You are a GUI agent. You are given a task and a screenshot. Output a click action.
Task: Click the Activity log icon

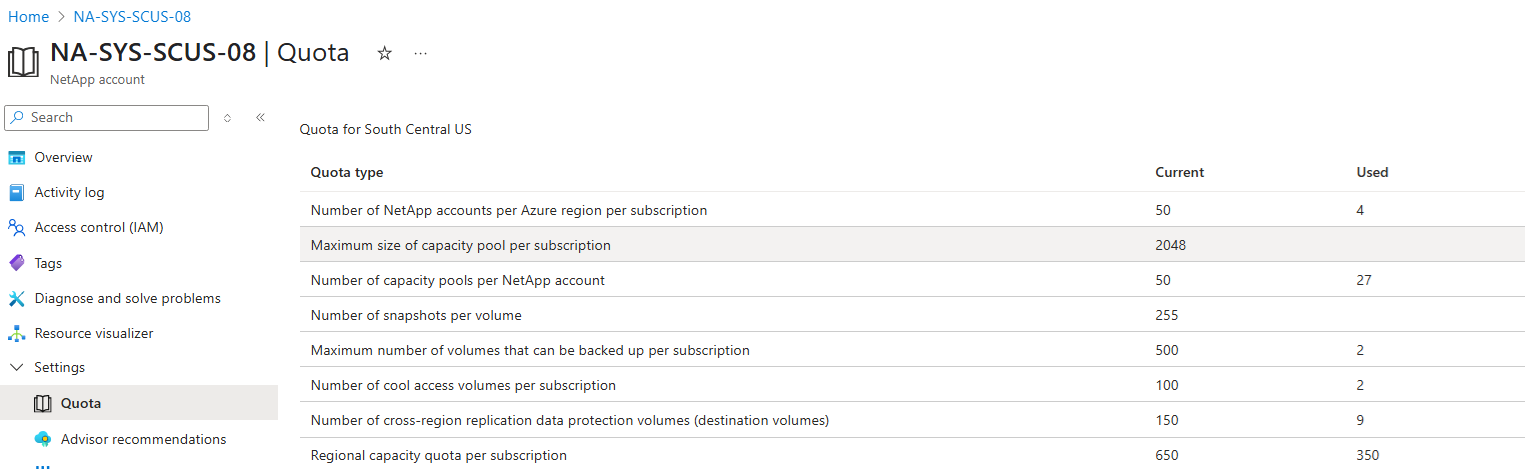coord(16,193)
